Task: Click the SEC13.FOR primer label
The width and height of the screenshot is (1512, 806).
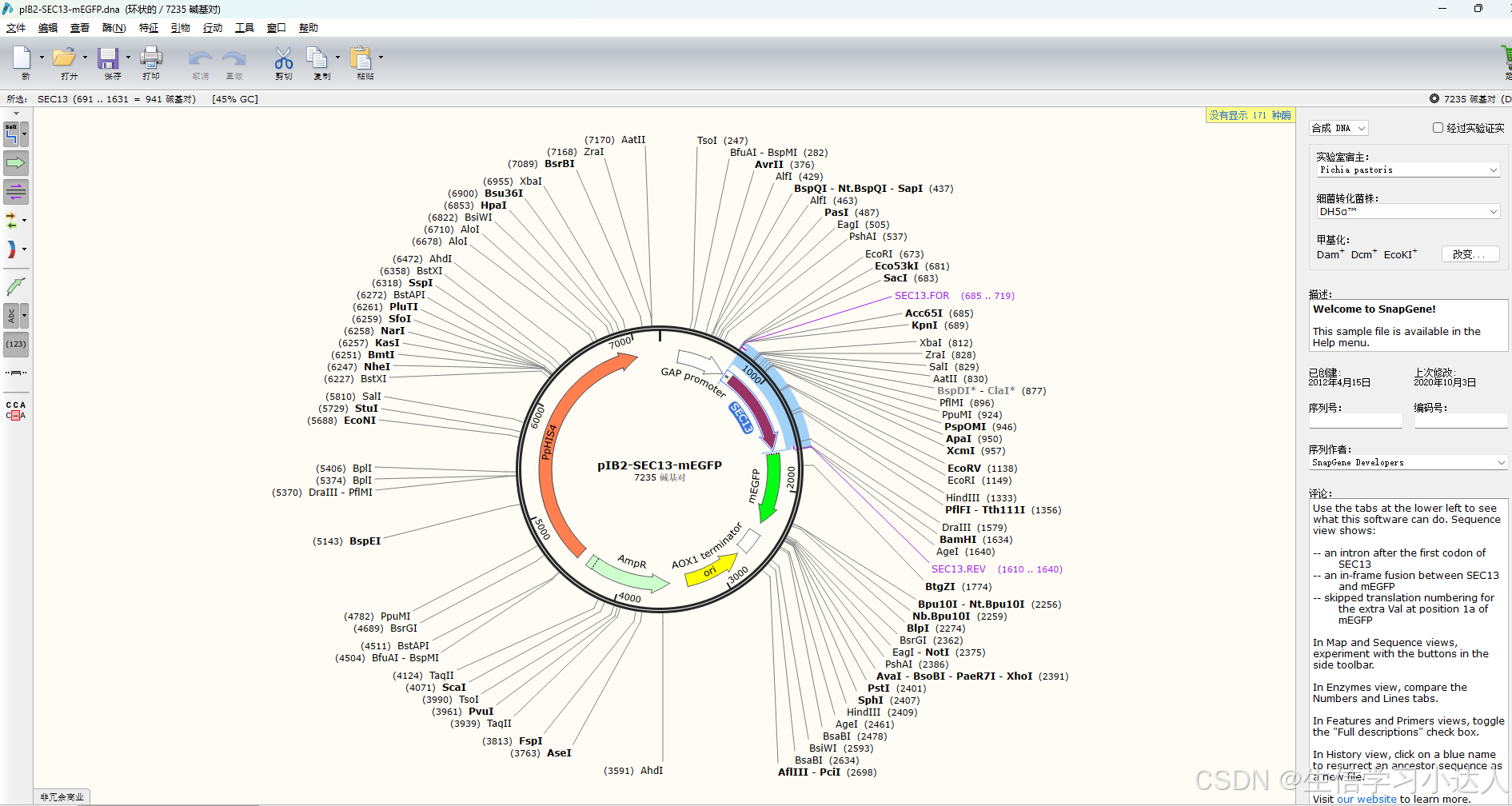Action: (x=922, y=296)
